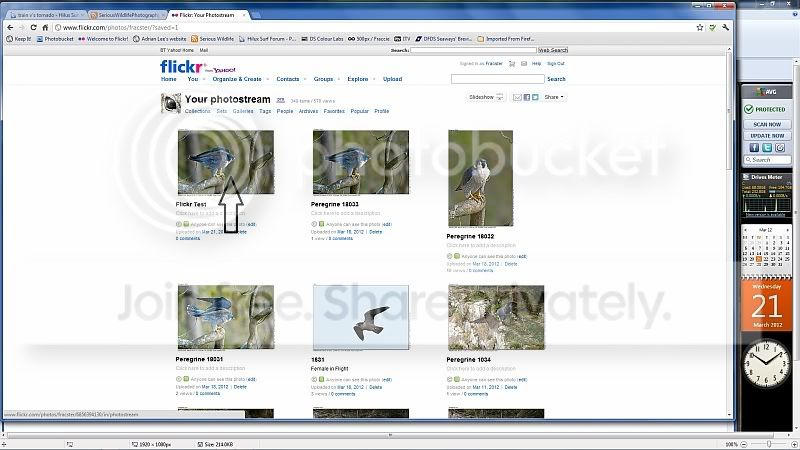Open the Peregrine 1034 thumbnail
This screenshot has width=800, height=450.
click(496, 317)
